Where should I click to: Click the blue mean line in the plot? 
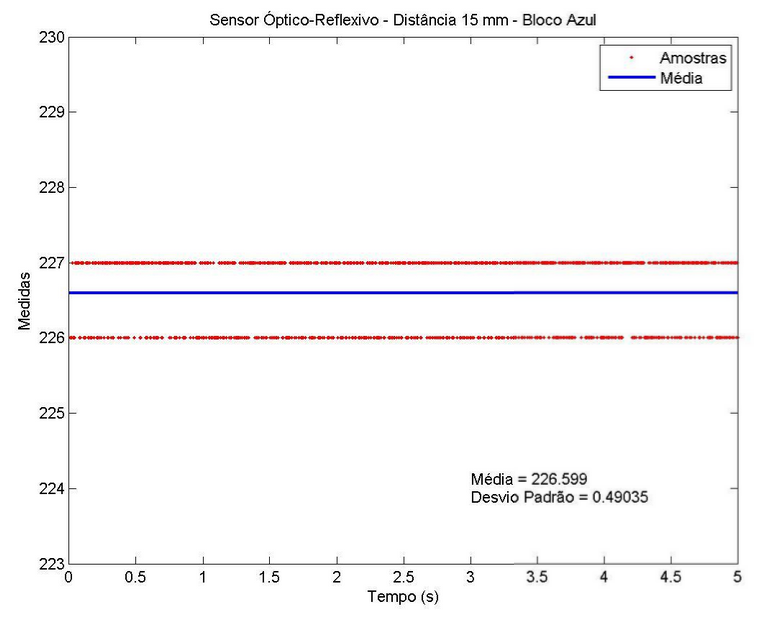coord(403,293)
